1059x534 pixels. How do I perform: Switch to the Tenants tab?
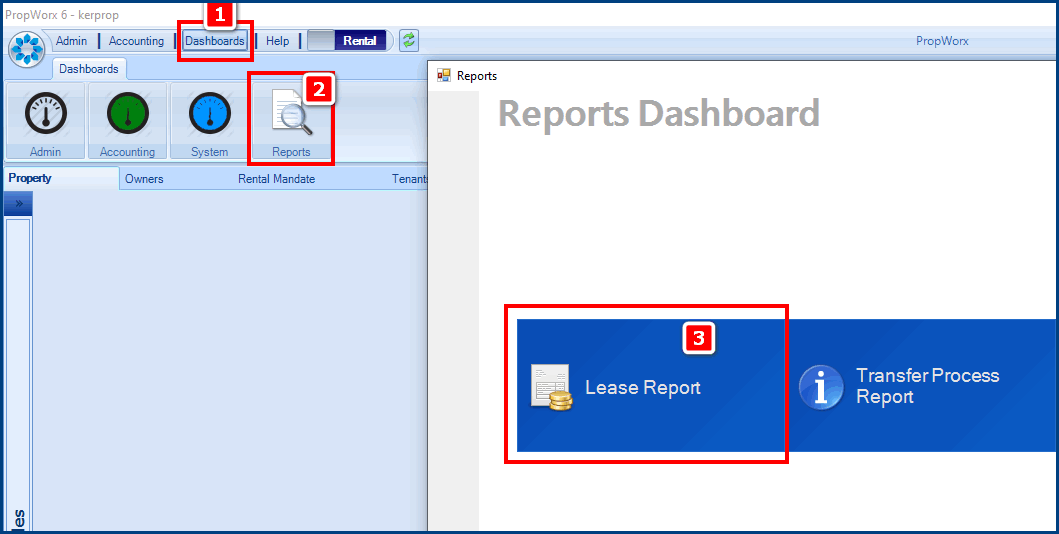point(410,179)
